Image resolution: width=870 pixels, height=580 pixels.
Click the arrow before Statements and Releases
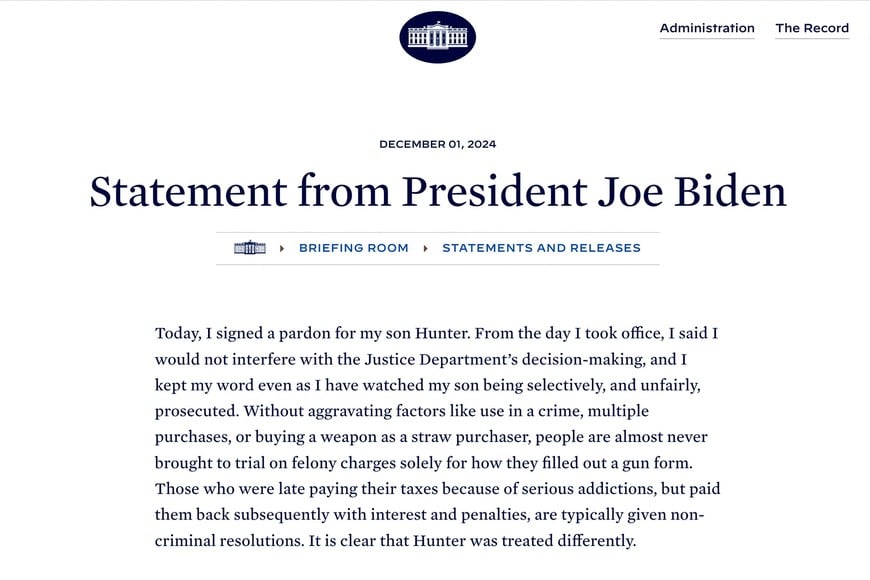(425, 248)
